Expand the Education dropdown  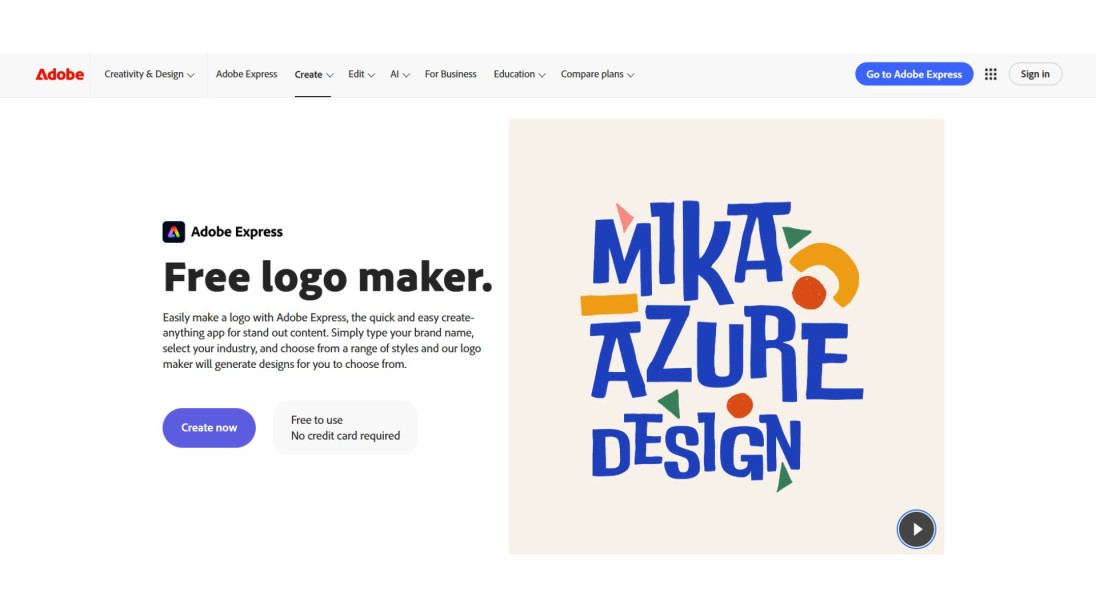pyautogui.click(x=519, y=74)
